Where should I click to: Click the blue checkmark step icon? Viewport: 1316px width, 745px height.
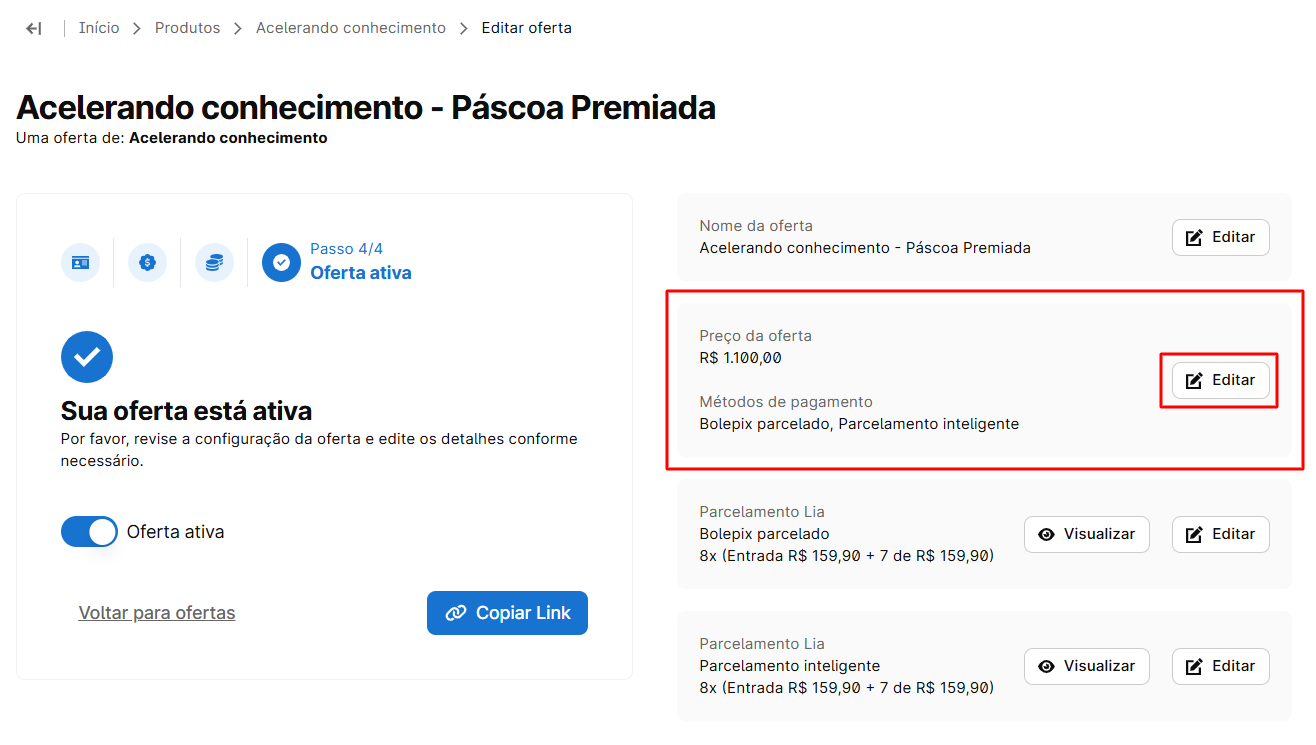click(x=281, y=262)
